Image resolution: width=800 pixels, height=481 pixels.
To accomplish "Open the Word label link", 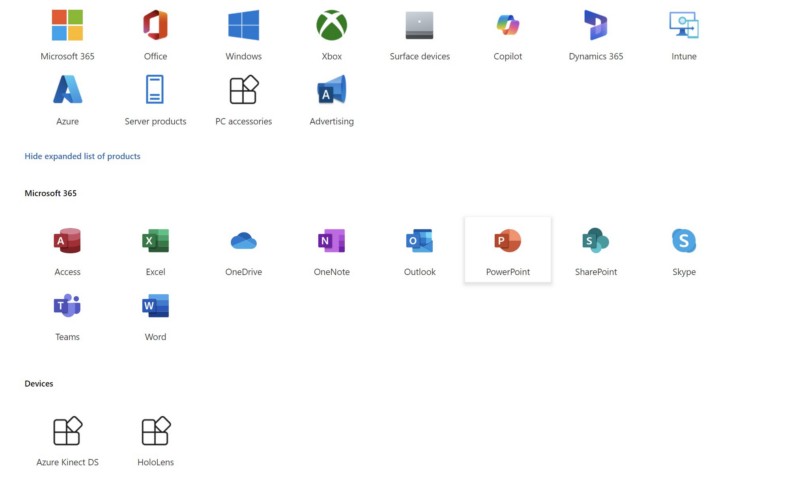I will [x=155, y=337].
